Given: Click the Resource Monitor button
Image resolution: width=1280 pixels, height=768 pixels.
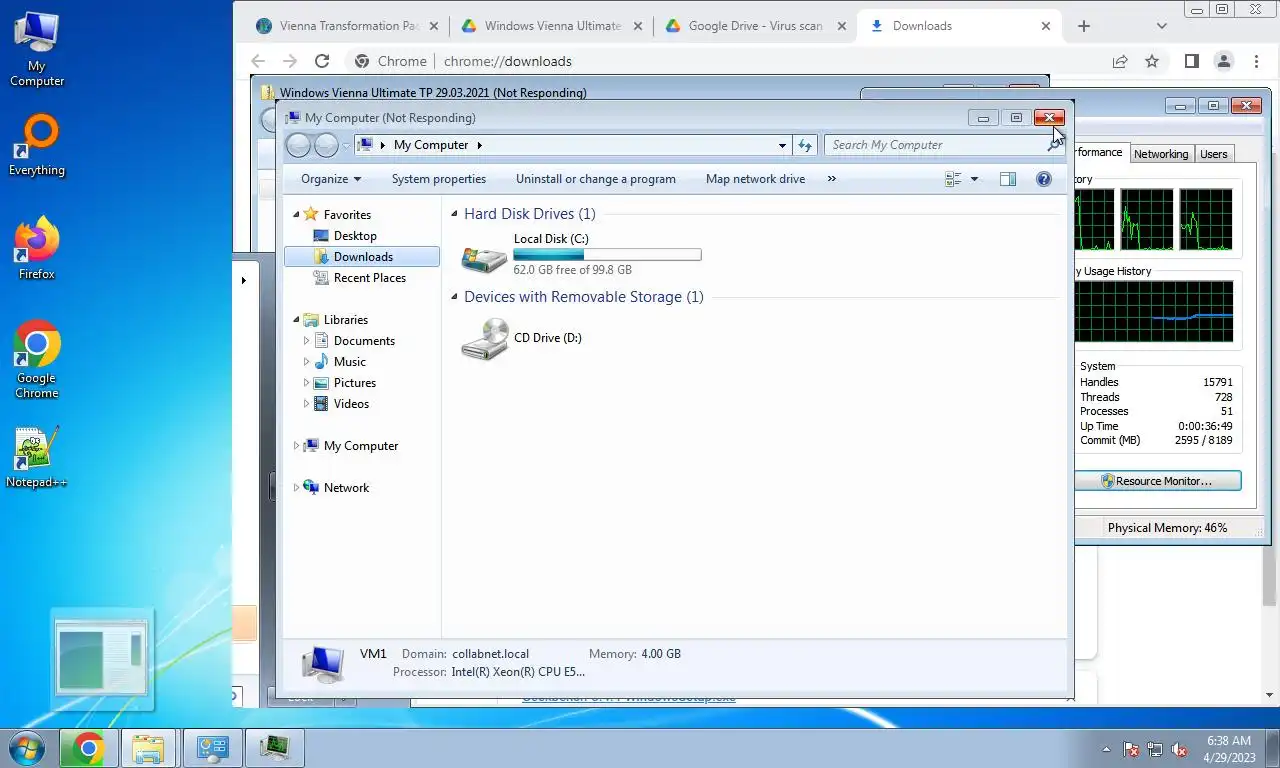Looking at the screenshot, I should [x=1157, y=481].
